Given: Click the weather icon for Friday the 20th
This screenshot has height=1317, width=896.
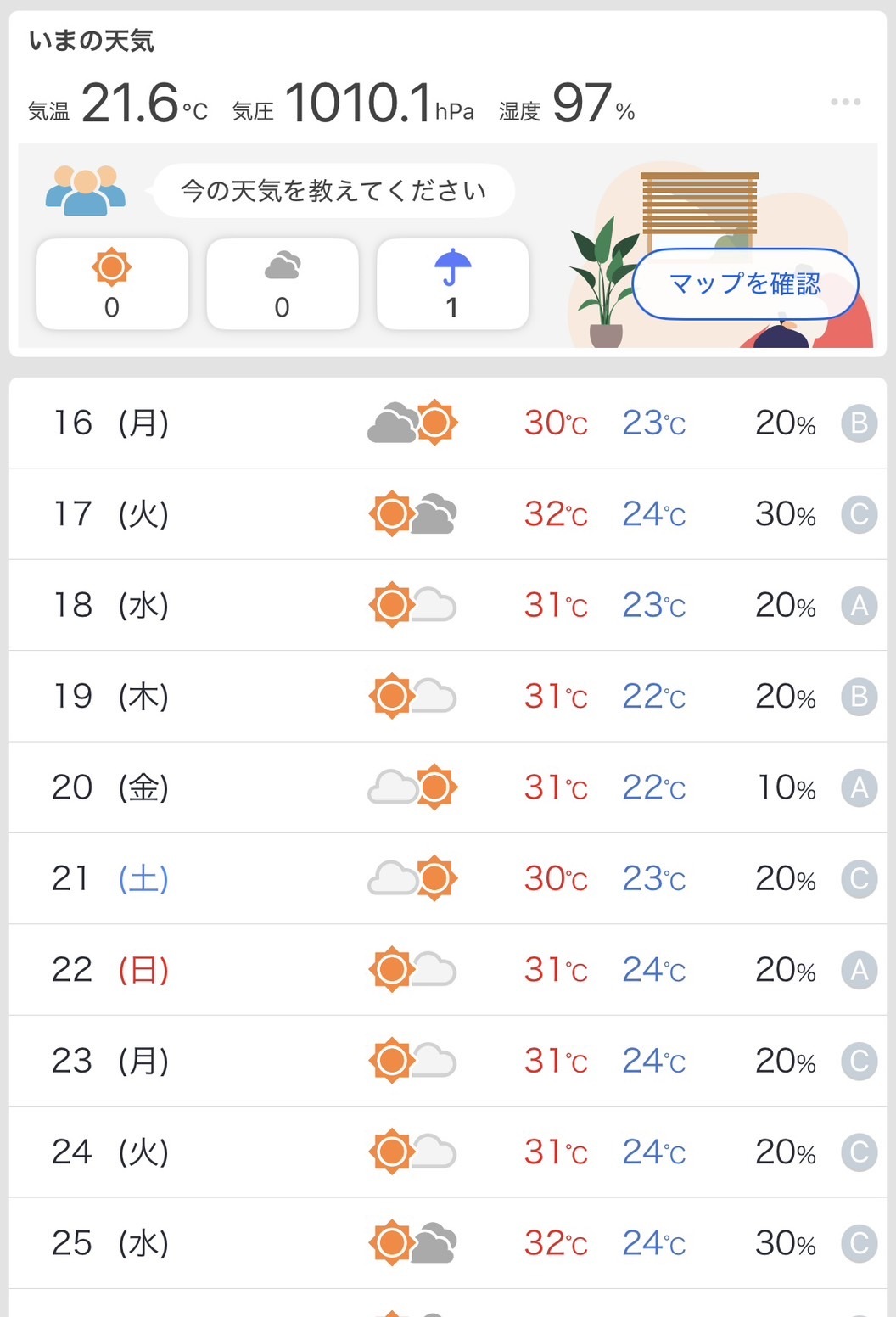Looking at the screenshot, I should pyautogui.click(x=413, y=787).
